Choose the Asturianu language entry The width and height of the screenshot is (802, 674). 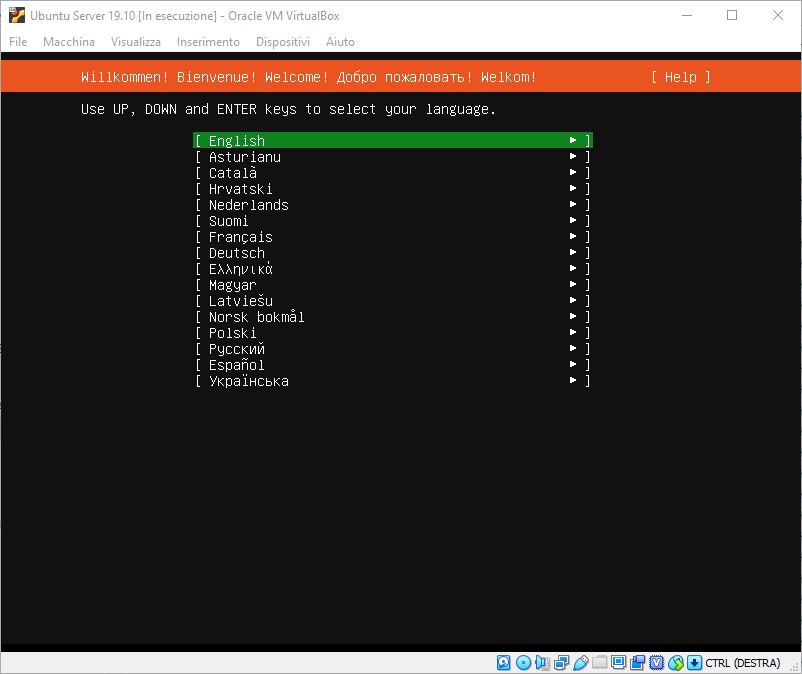click(x=392, y=157)
